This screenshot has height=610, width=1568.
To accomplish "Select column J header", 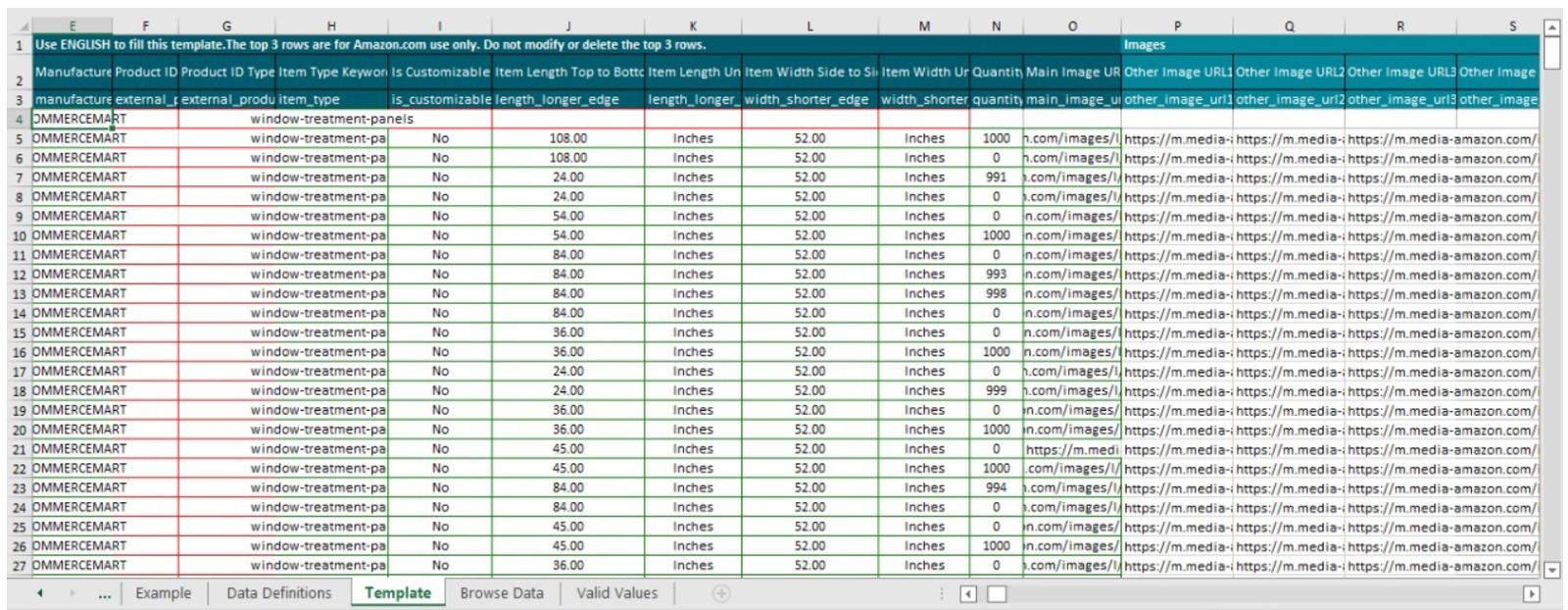I will 567,26.
